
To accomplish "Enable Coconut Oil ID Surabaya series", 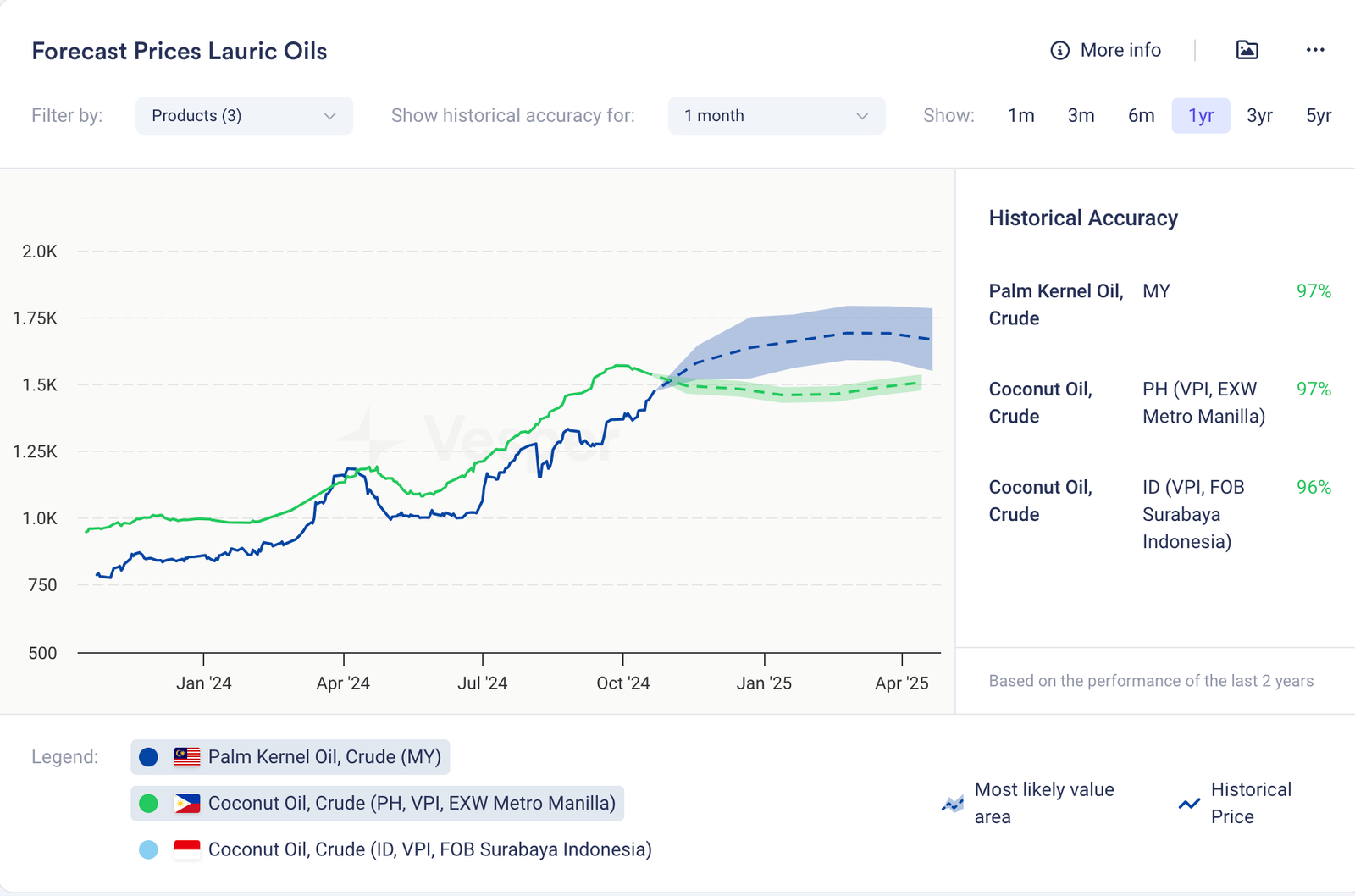I will [x=429, y=849].
